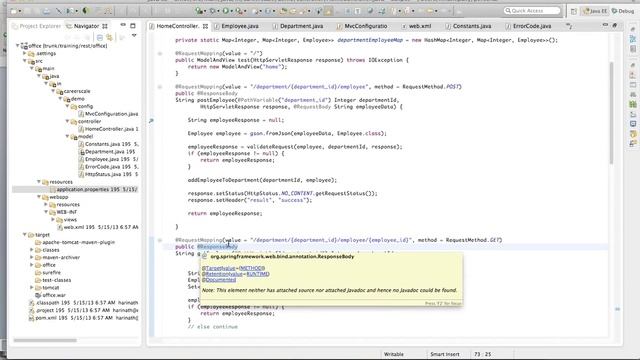Select HttpStatus.java in the tree
This screenshot has height=360, width=640.
pyautogui.click(x=108, y=174)
